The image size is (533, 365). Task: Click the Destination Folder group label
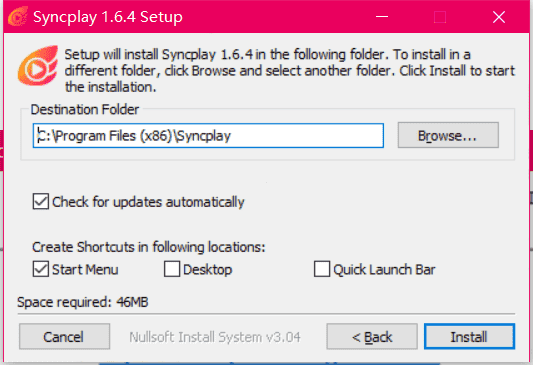coord(85,110)
